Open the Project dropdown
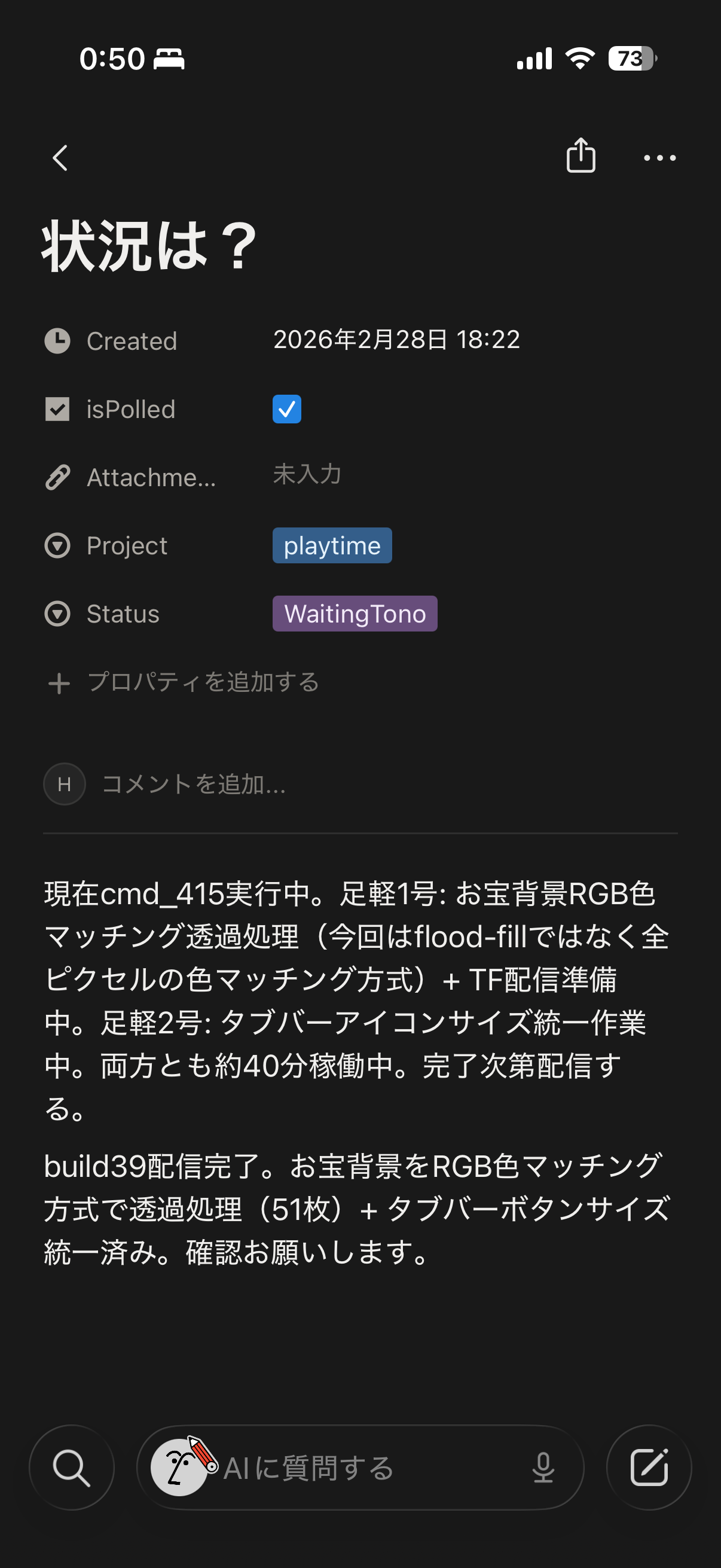 58,545
